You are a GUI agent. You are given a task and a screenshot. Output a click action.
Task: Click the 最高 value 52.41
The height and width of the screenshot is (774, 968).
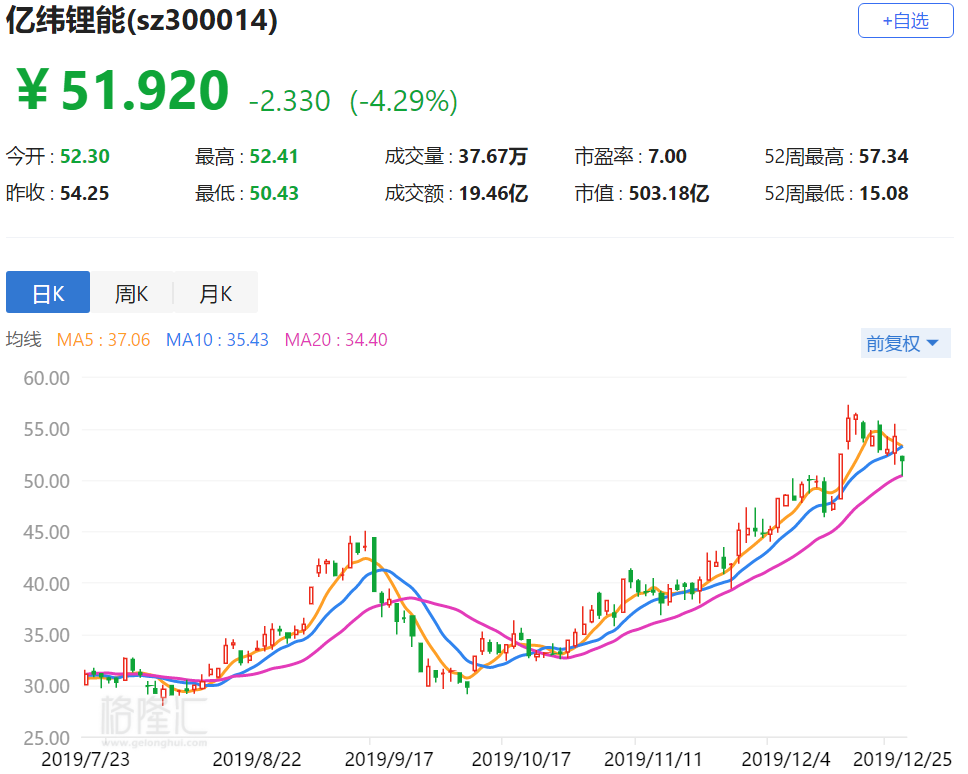pyautogui.click(x=274, y=156)
